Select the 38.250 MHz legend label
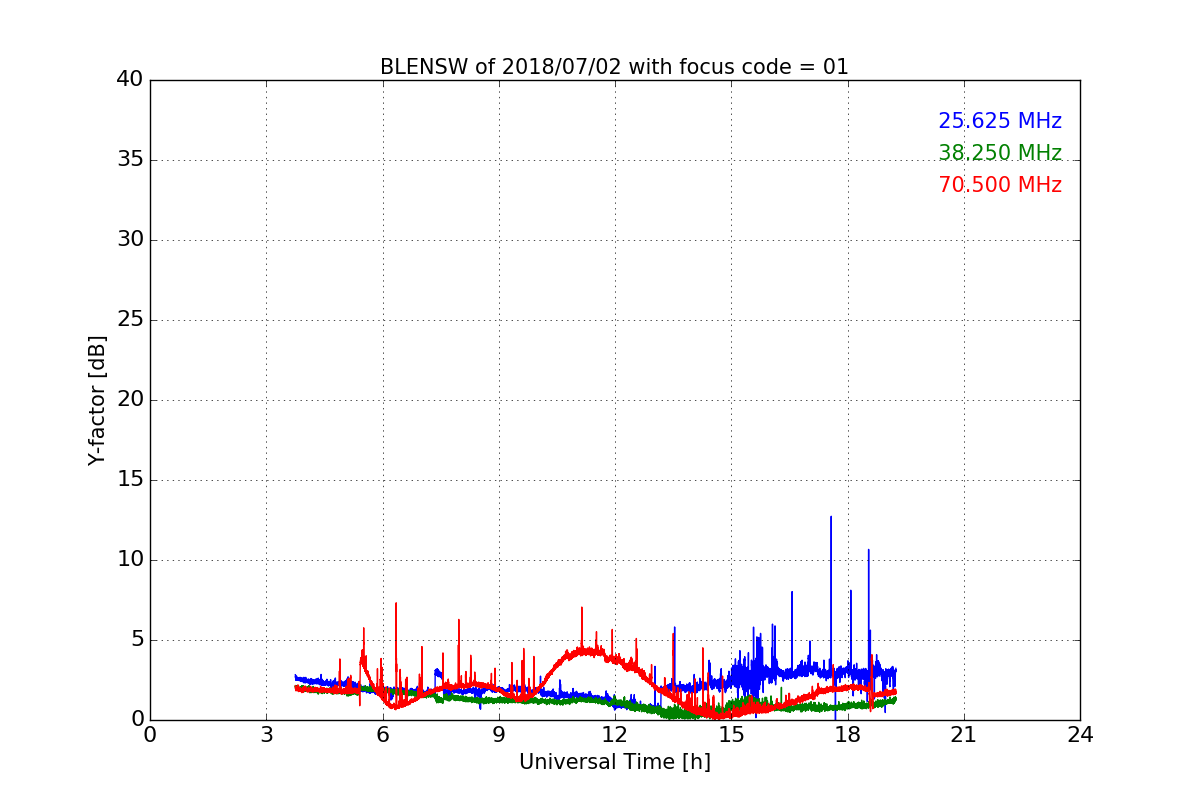Viewport: 1200px width, 800px height. 1000,153
